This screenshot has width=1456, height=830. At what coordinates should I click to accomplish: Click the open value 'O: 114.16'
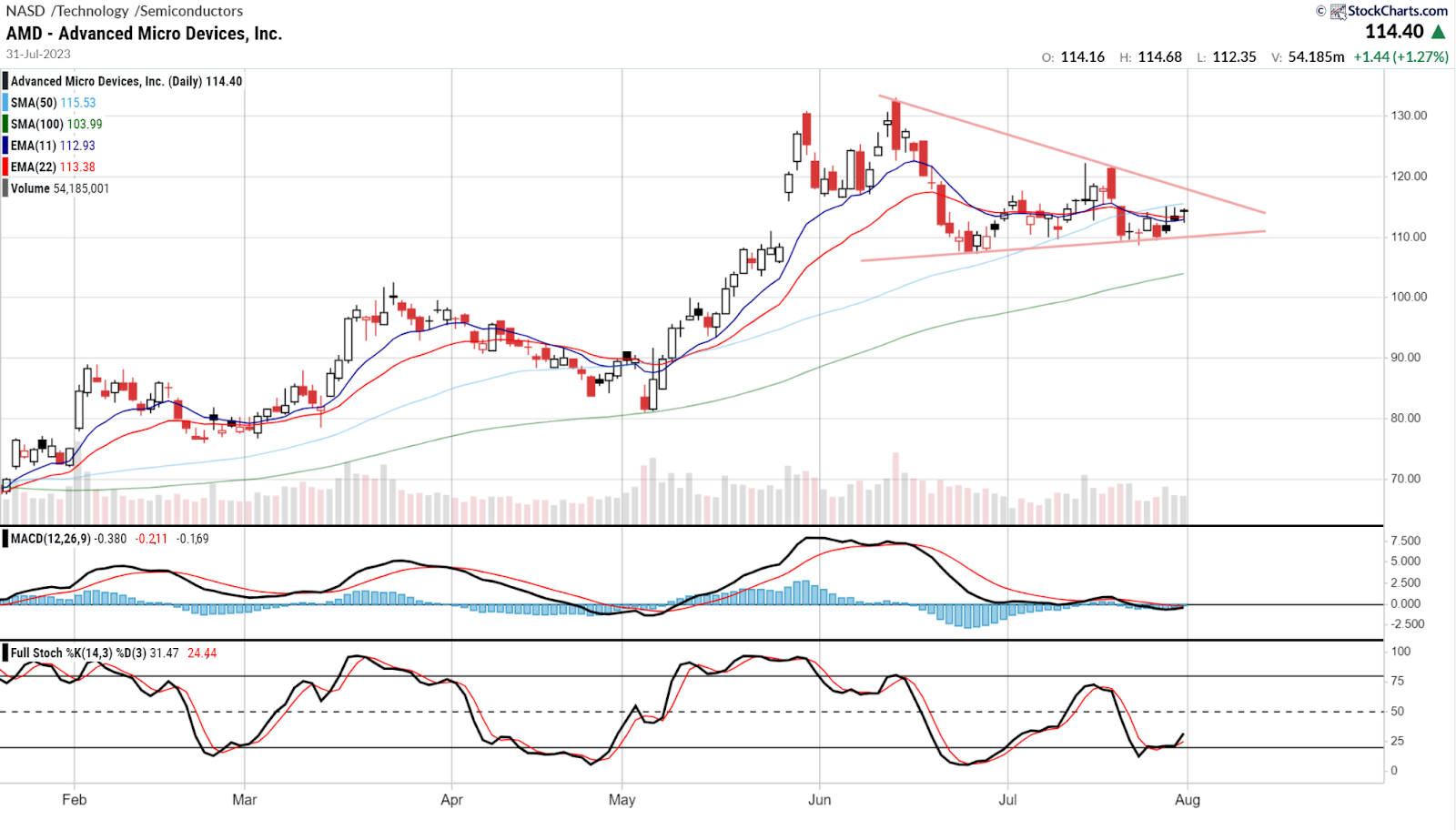point(1073,56)
